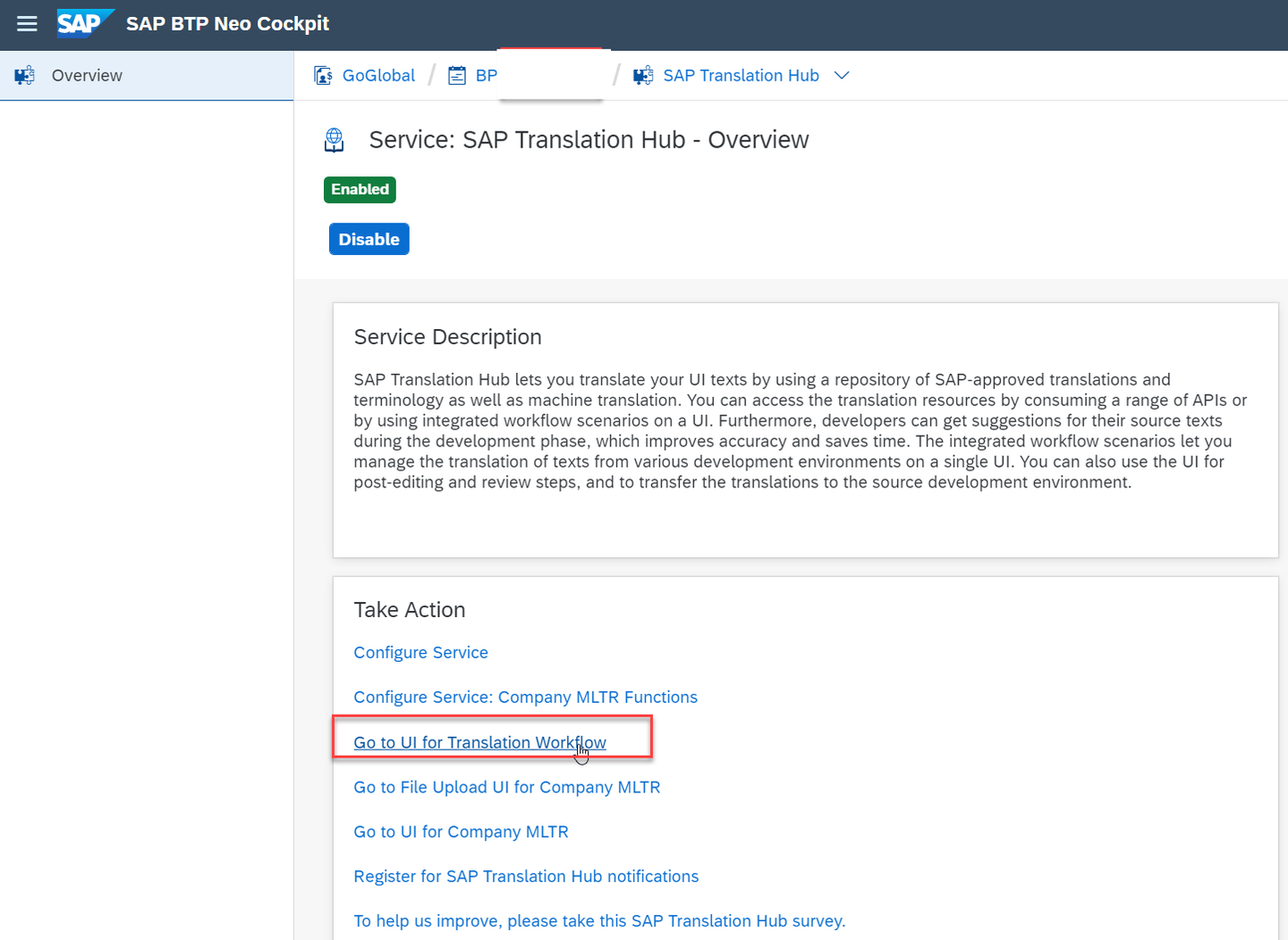
Task: Open SAP Translation Hub breadcrumb link
Action: pyautogui.click(x=741, y=76)
